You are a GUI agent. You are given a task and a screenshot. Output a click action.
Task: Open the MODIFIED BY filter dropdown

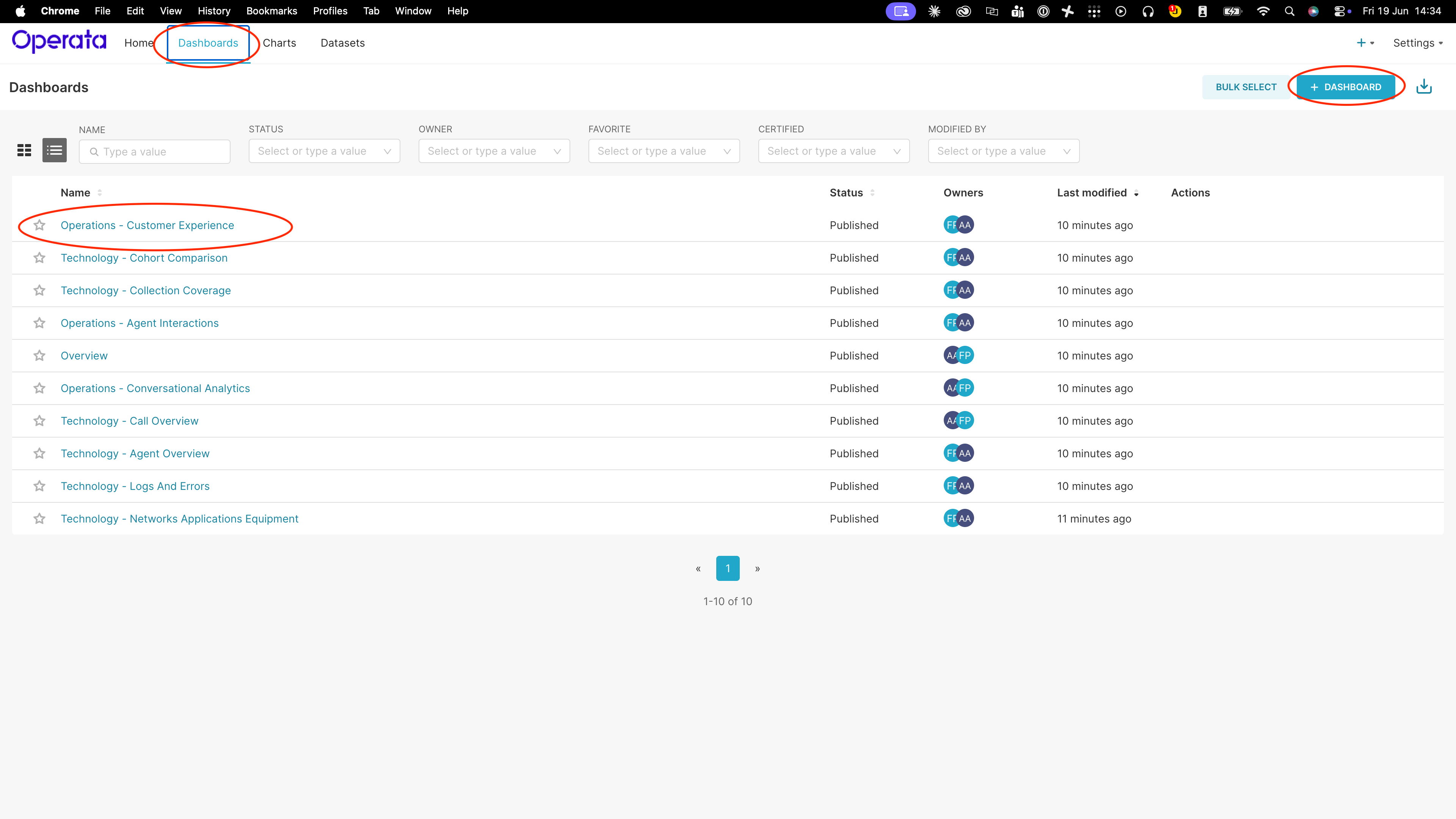tap(1004, 151)
